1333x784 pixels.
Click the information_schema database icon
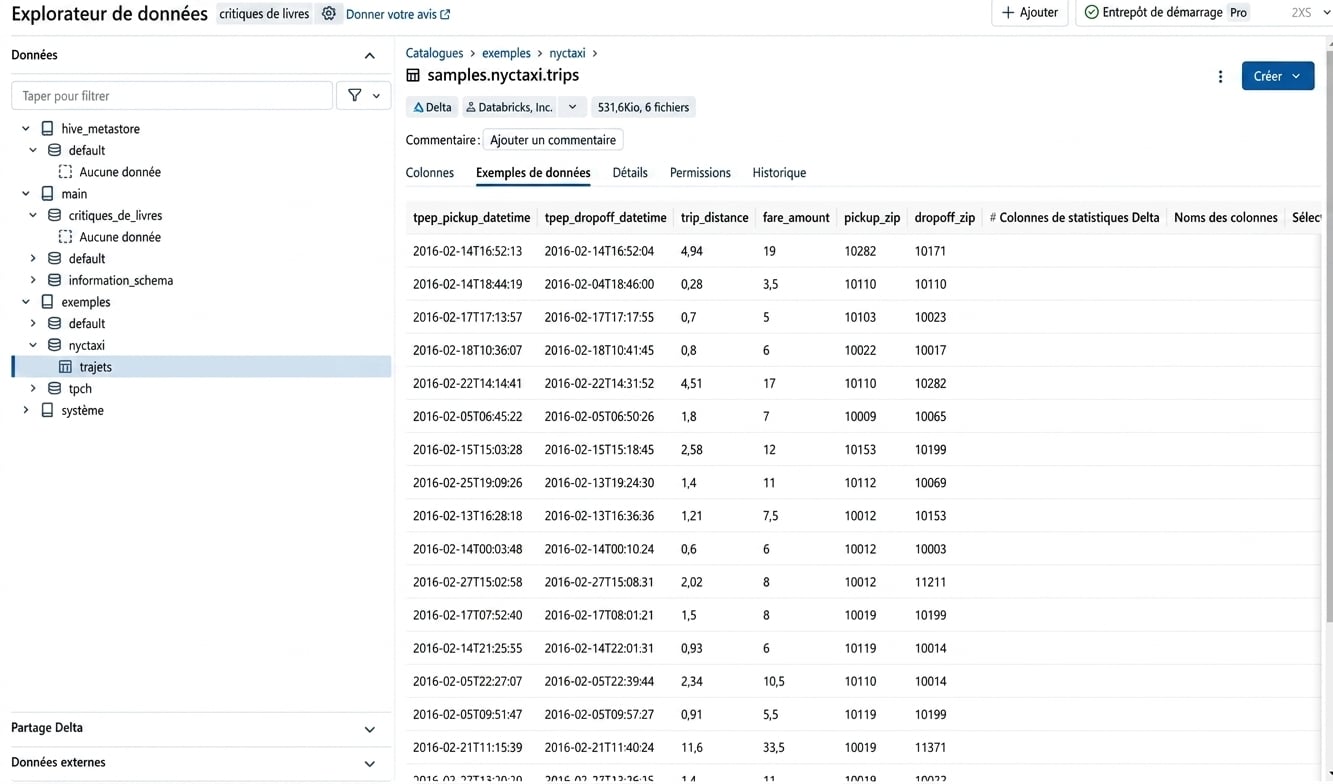click(x=55, y=281)
